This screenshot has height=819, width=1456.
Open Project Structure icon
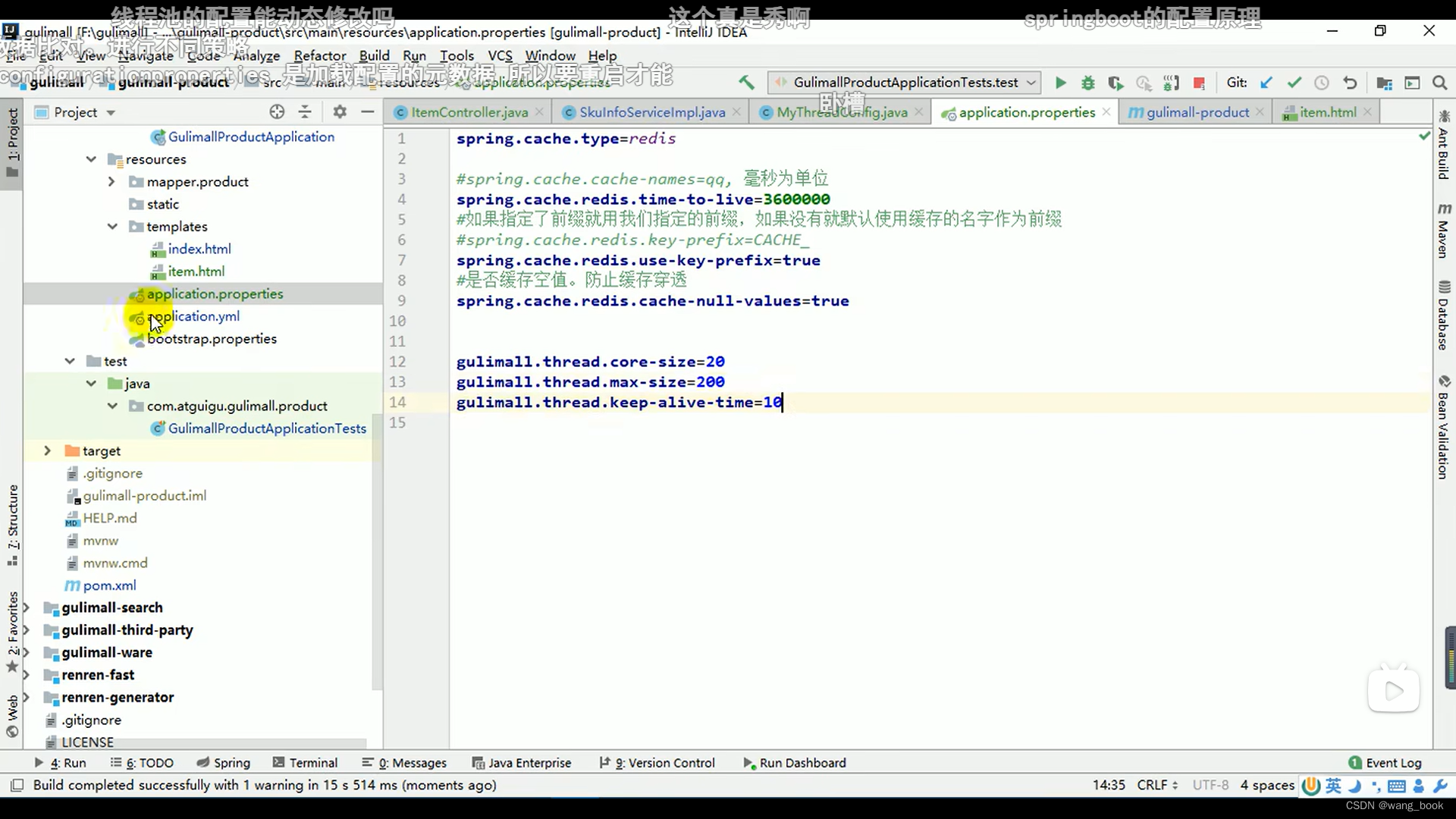pos(1384,83)
